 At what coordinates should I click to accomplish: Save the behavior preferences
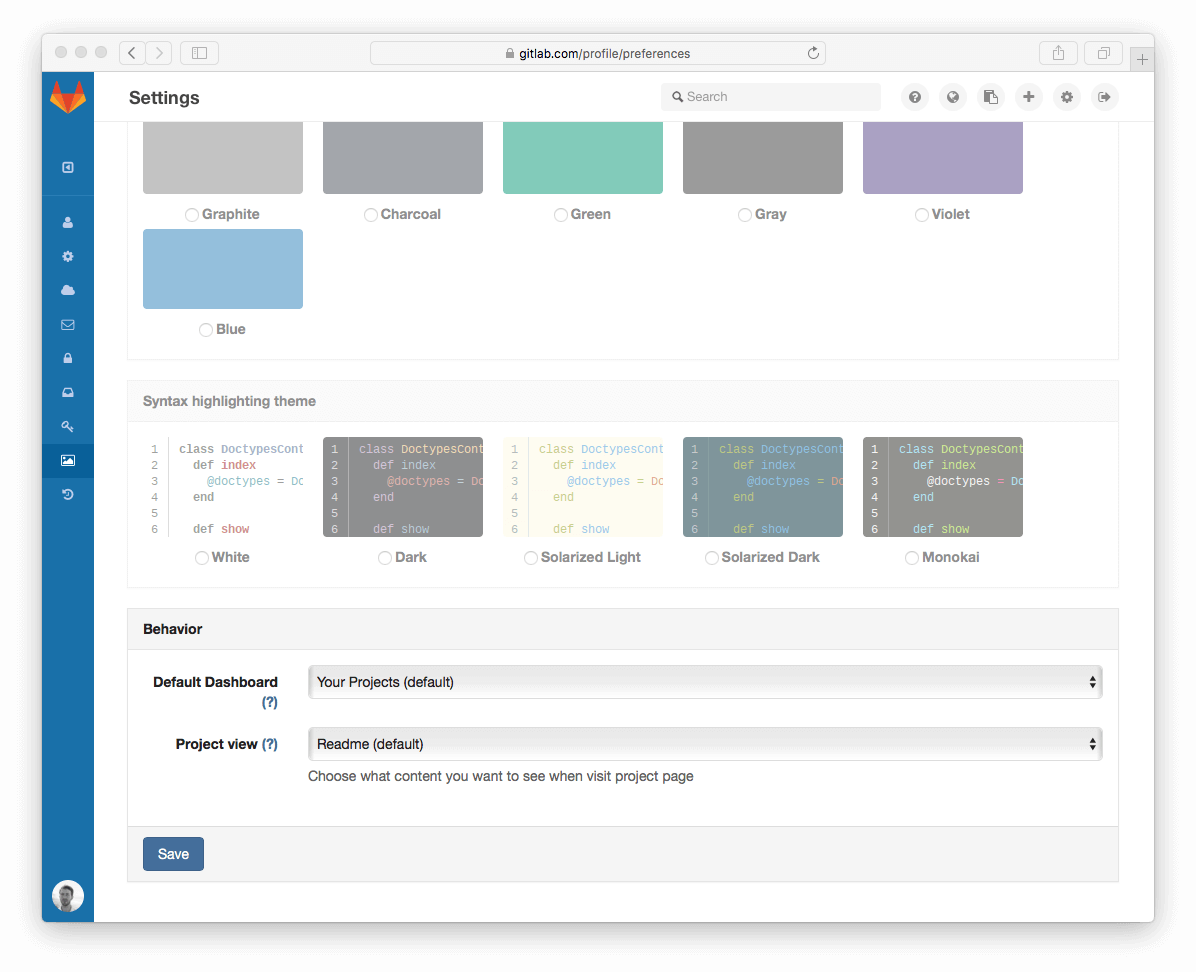click(173, 854)
